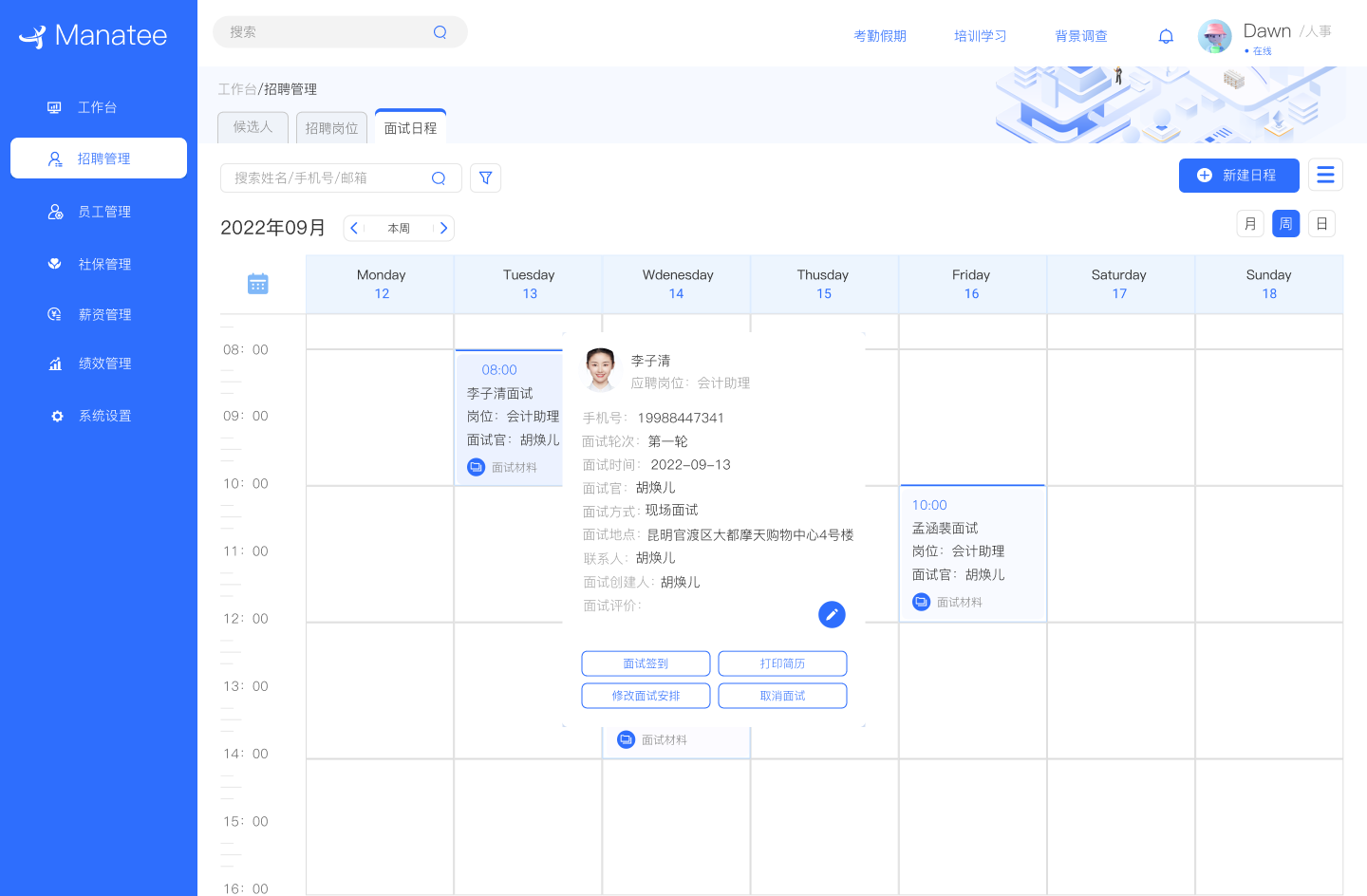Go to previous week with left arrow
Image resolution: width=1367 pixels, height=896 pixels.
pos(354,228)
